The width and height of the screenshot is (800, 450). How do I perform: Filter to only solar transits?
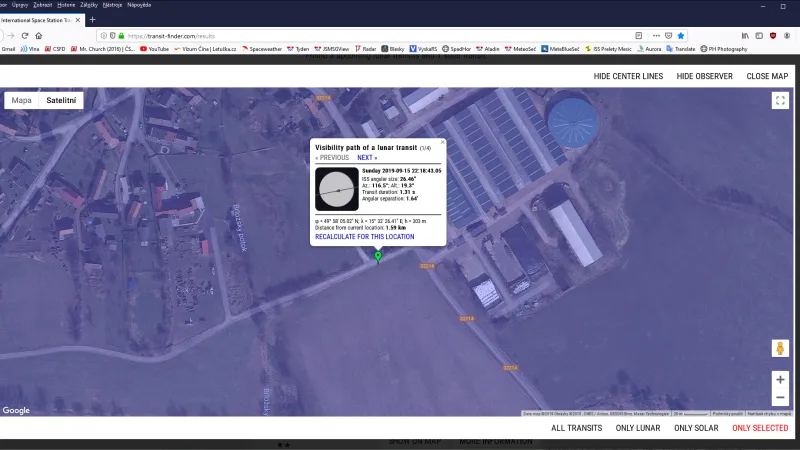click(x=696, y=428)
